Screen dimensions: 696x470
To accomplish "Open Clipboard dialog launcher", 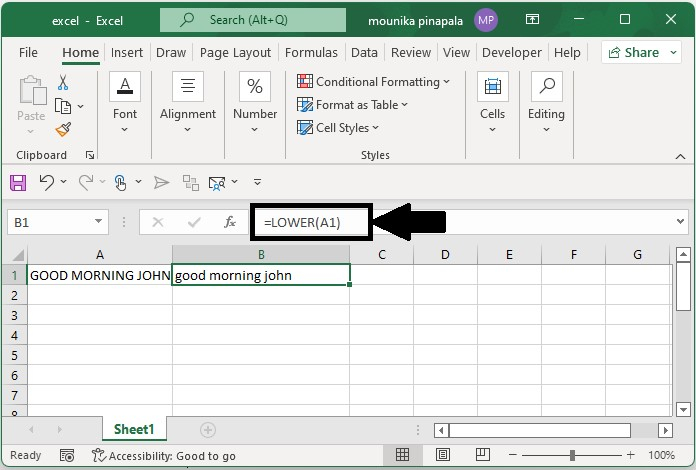I will pyautogui.click(x=90, y=155).
